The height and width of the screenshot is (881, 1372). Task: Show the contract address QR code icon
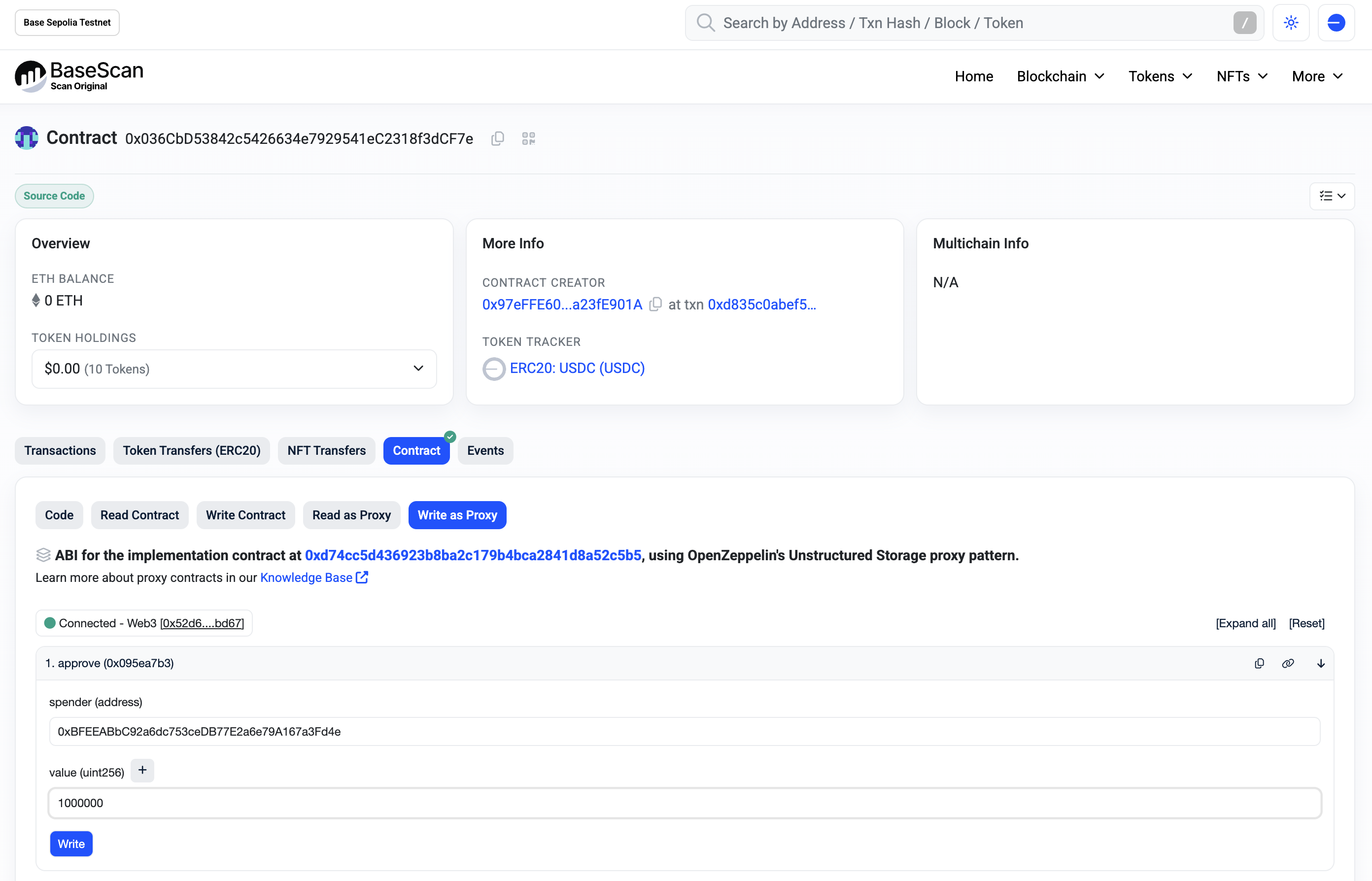(528, 138)
